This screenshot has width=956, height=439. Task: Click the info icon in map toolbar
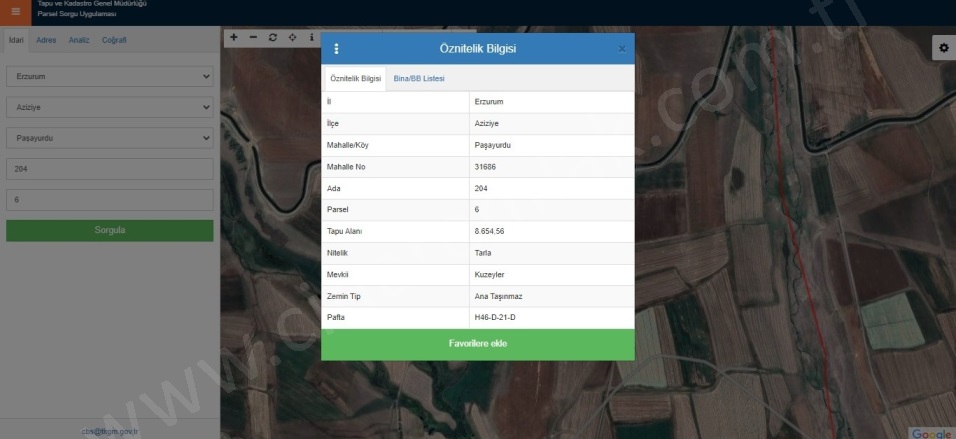[x=311, y=37]
